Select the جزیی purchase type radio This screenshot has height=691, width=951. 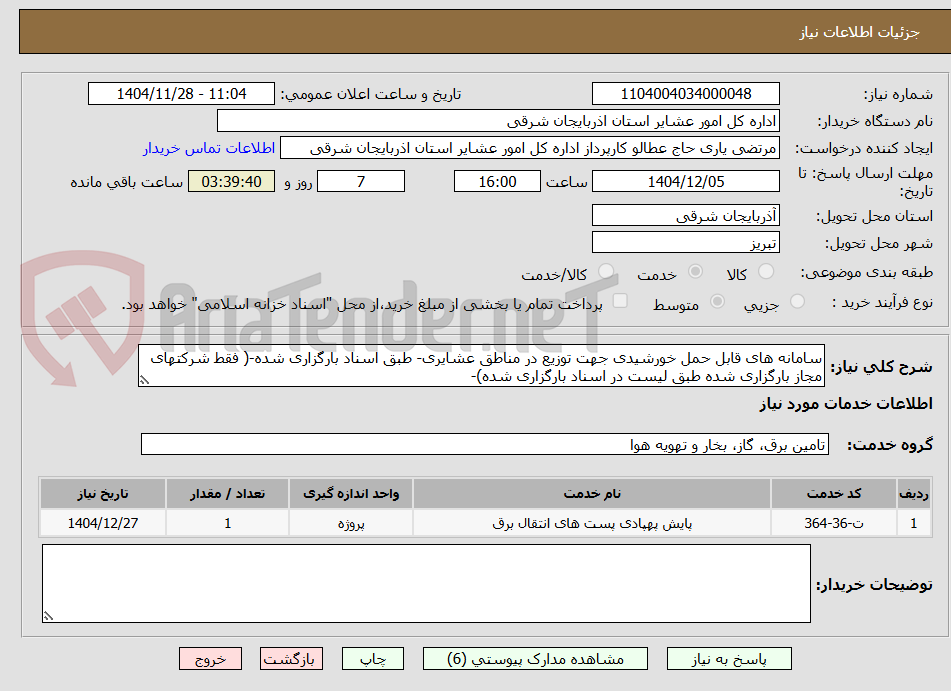click(797, 301)
